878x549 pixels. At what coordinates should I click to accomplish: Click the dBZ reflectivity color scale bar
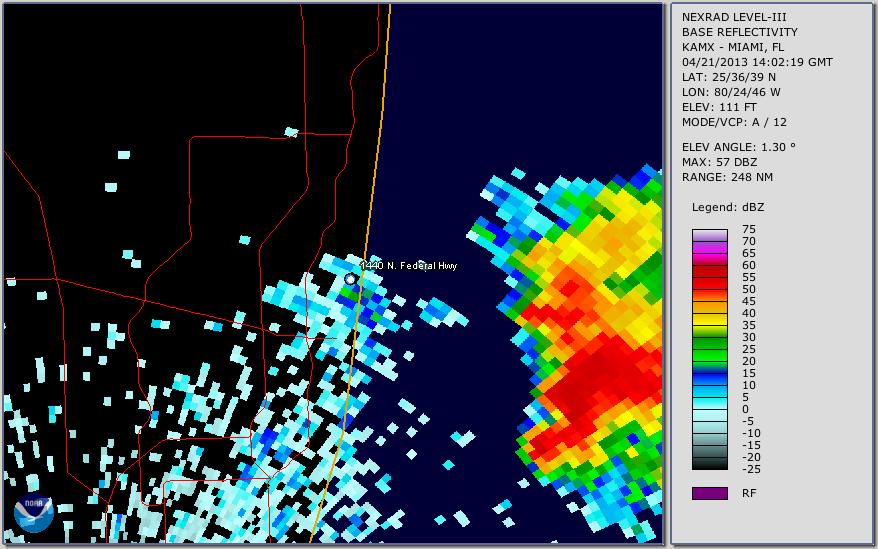coord(709,349)
